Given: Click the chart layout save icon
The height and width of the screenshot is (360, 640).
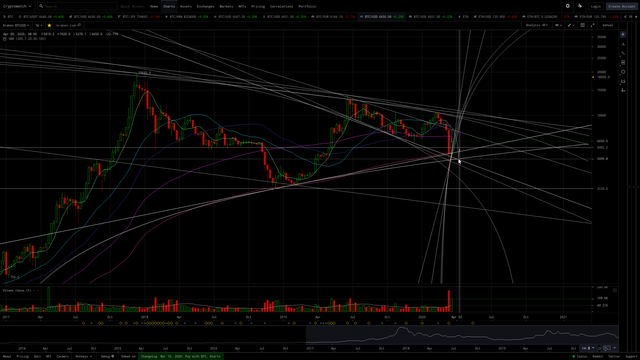Looking at the screenshot, I should pyautogui.click(x=582, y=25).
